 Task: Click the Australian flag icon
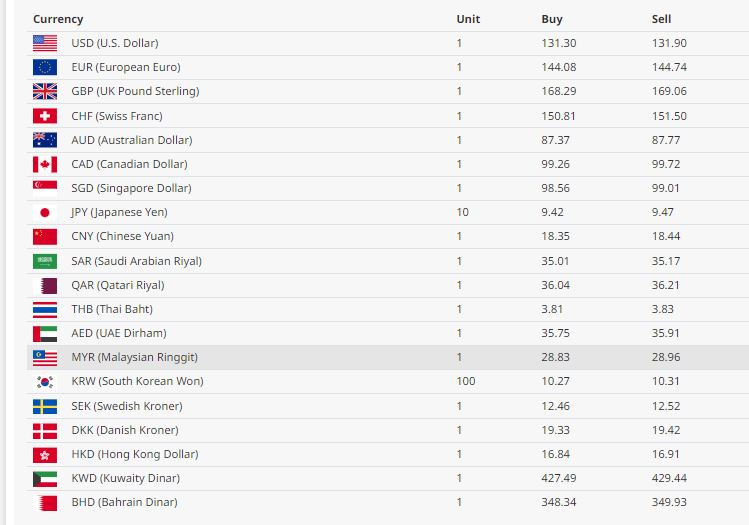(x=45, y=140)
